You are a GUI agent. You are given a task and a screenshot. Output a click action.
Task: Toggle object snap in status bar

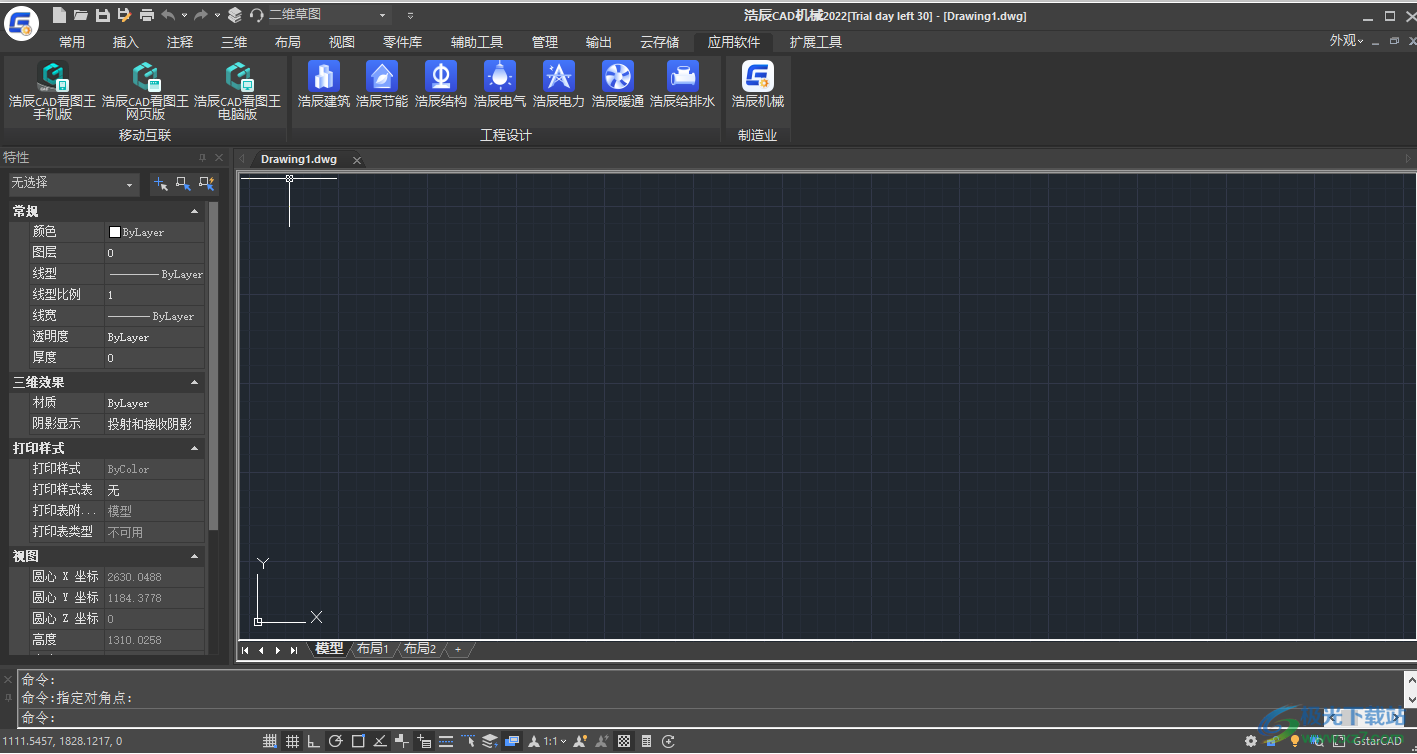tap(358, 741)
